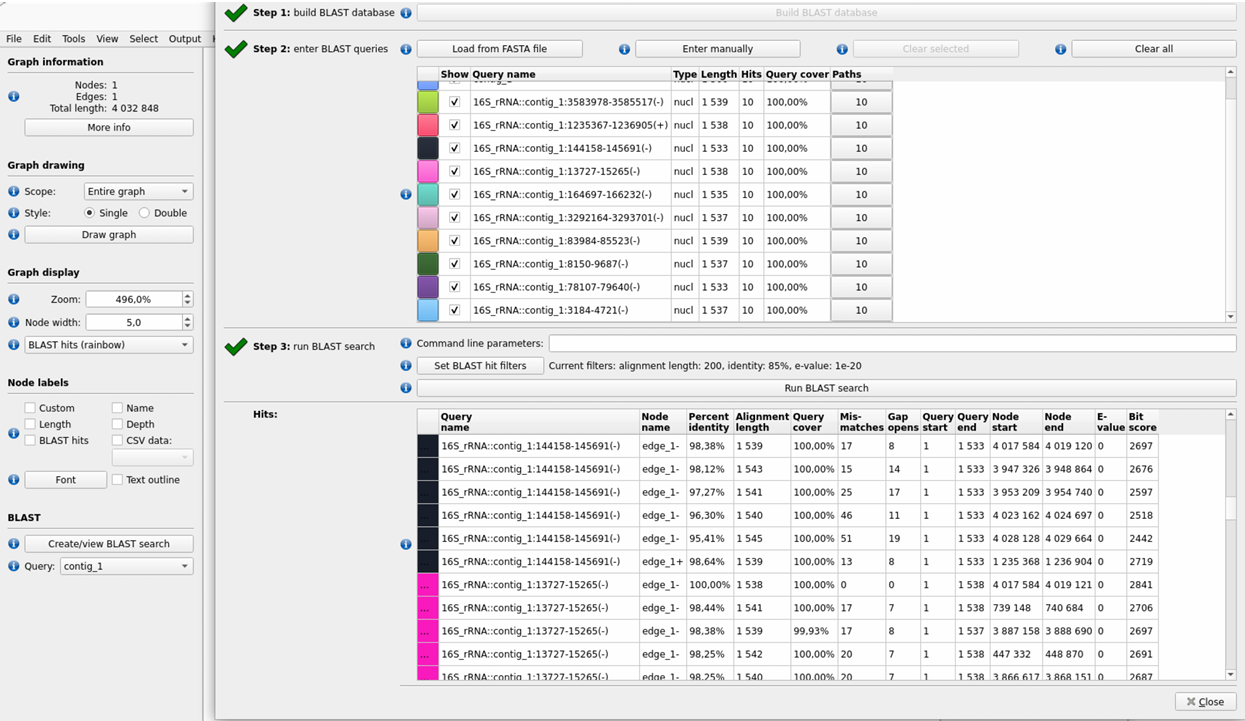The image size is (1245, 721).
Task: Click the Command line parameters input field
Action: coord(892,343)
